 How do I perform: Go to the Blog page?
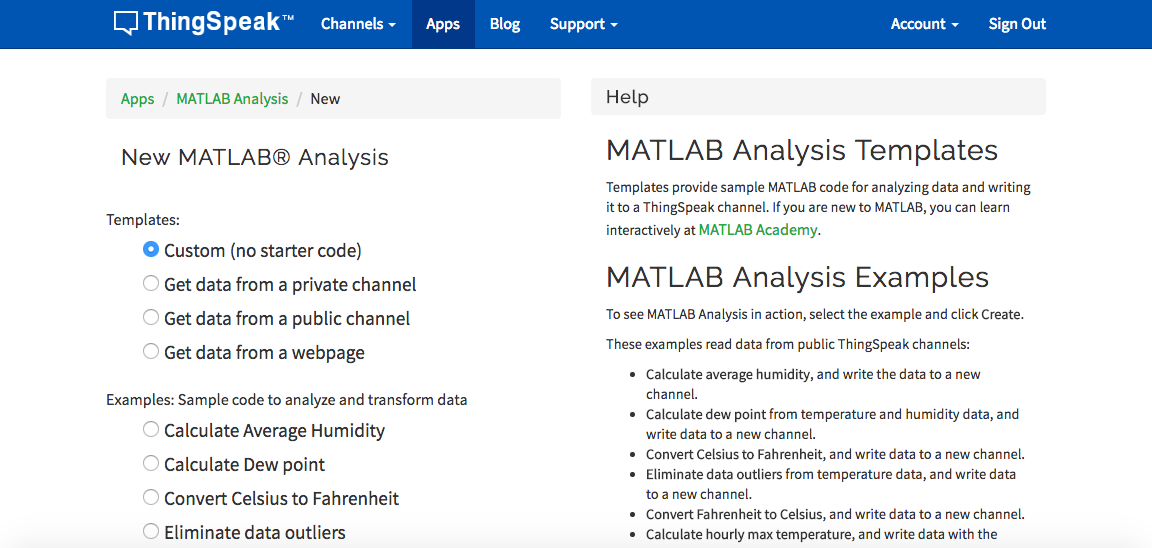pyautogui.click(x=505, y=24)
